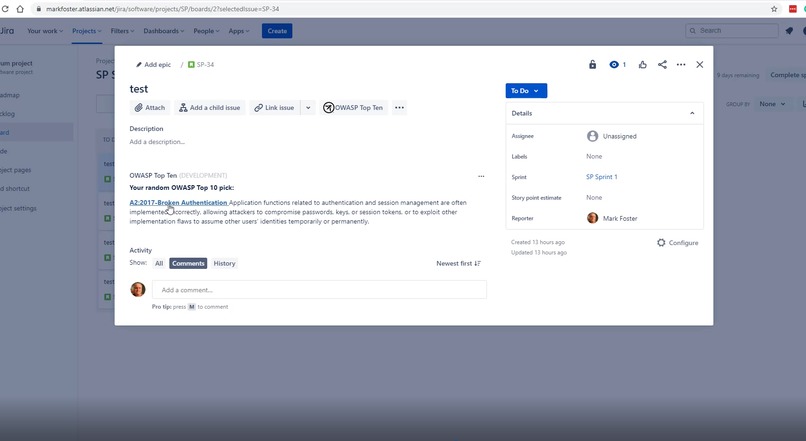Show All activity
Viewport: 806px width, 441px height.
(159, 263)
